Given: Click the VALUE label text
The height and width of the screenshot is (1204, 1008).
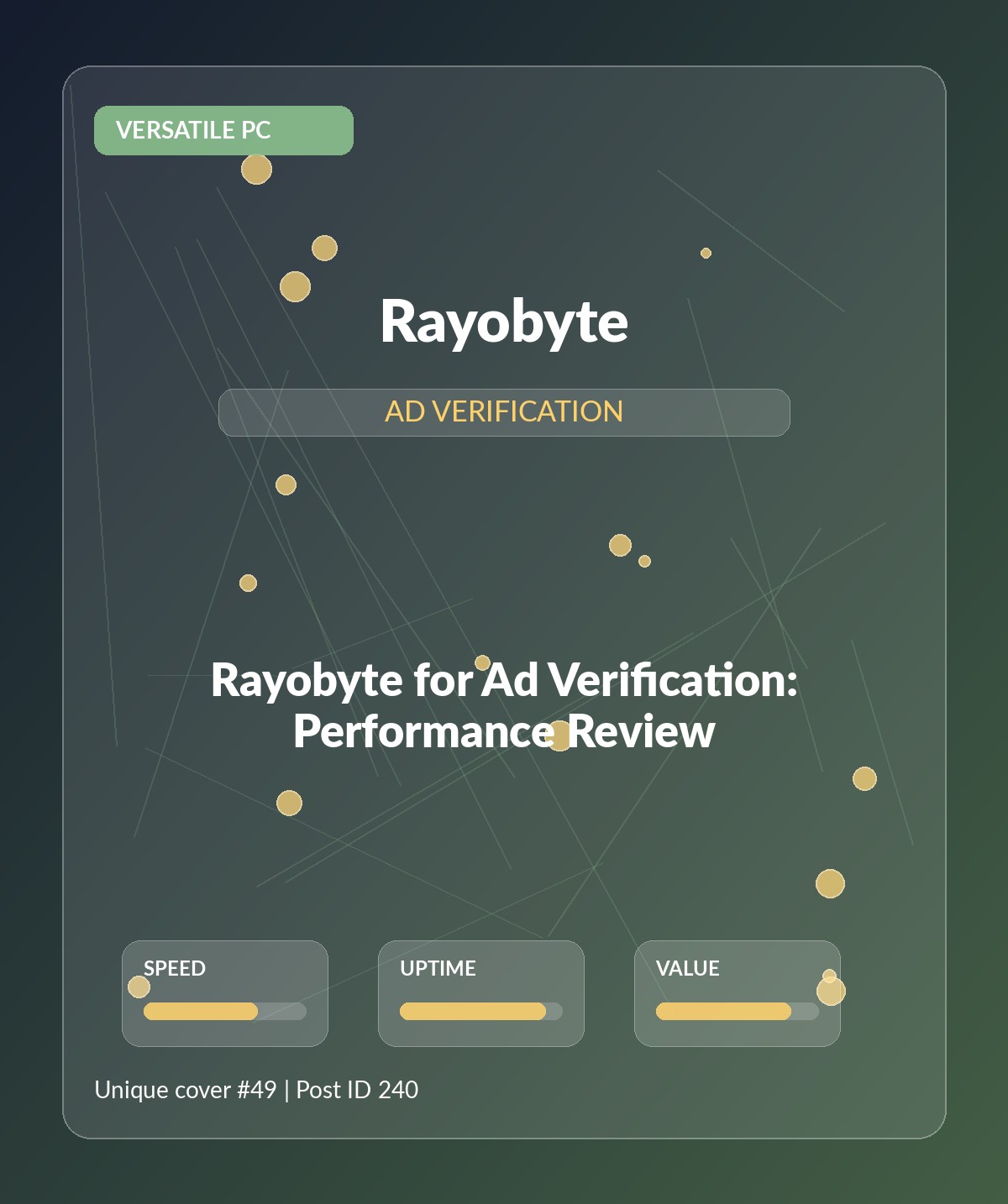Looking at the screenshot, I should 688,968.
